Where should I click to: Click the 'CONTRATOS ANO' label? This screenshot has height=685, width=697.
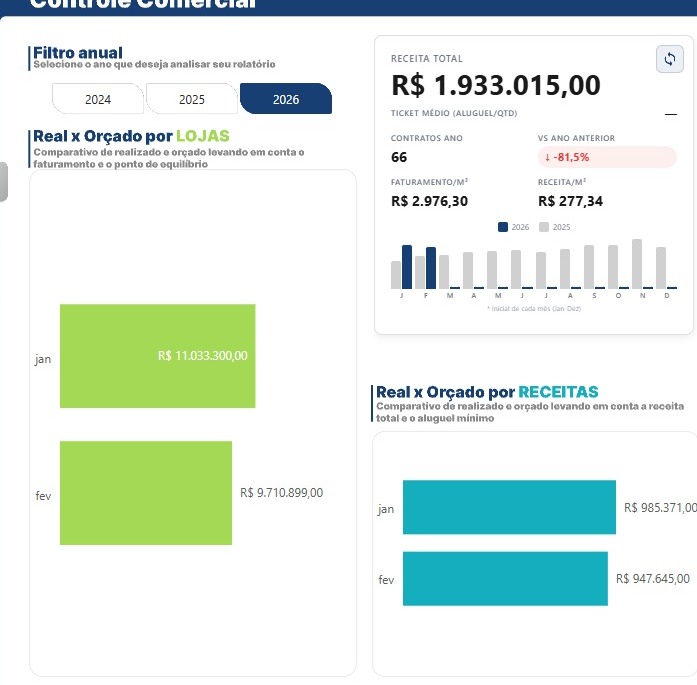point(427,138)
